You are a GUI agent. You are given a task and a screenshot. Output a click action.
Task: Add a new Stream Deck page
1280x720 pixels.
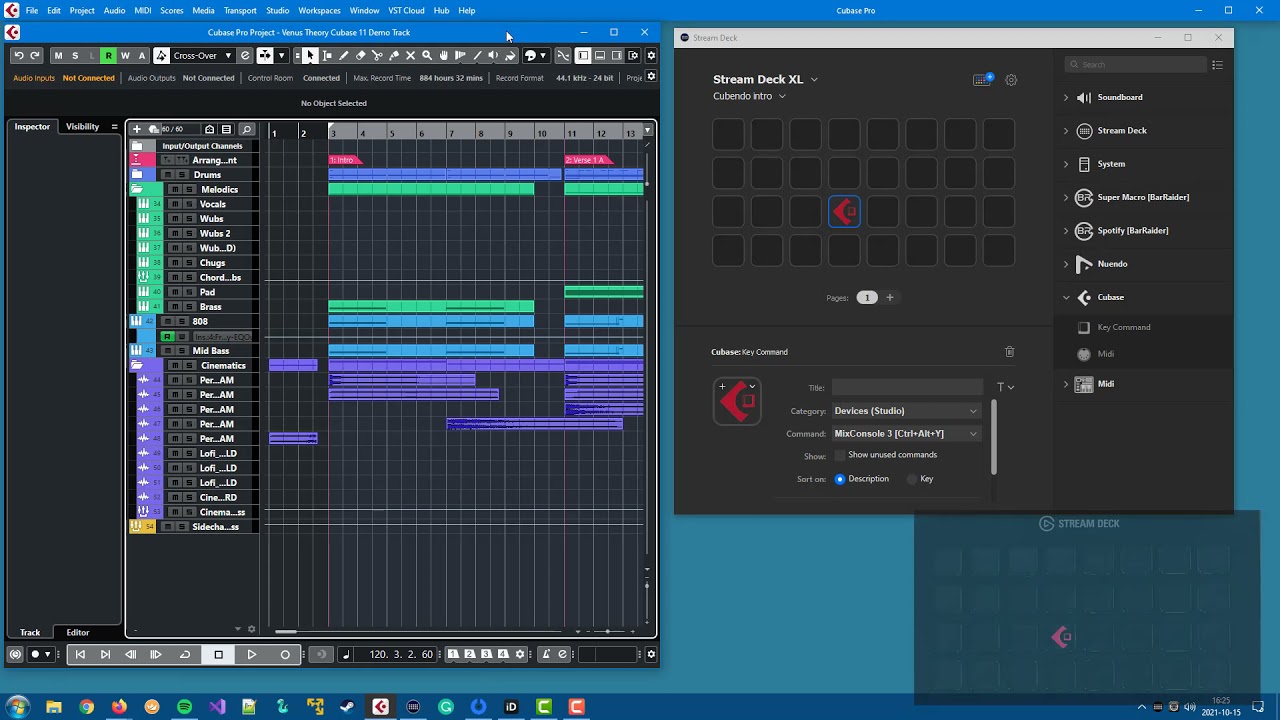point(890,297)
